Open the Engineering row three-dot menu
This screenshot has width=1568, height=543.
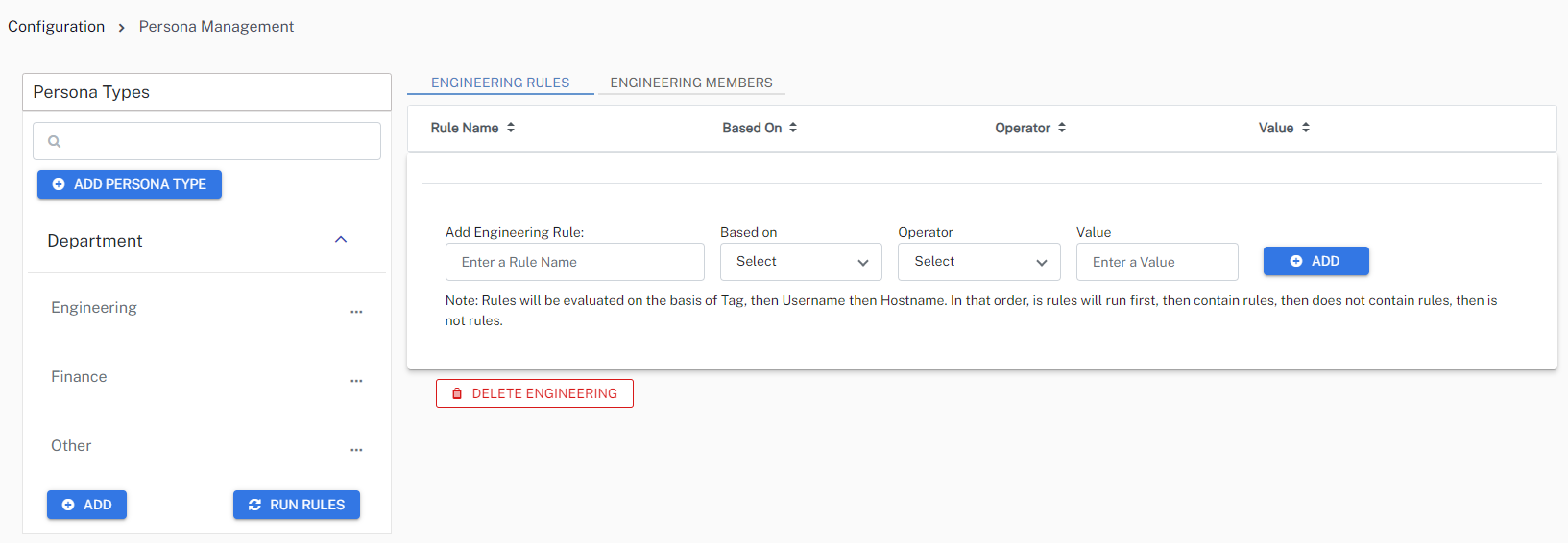coord(356,312)
